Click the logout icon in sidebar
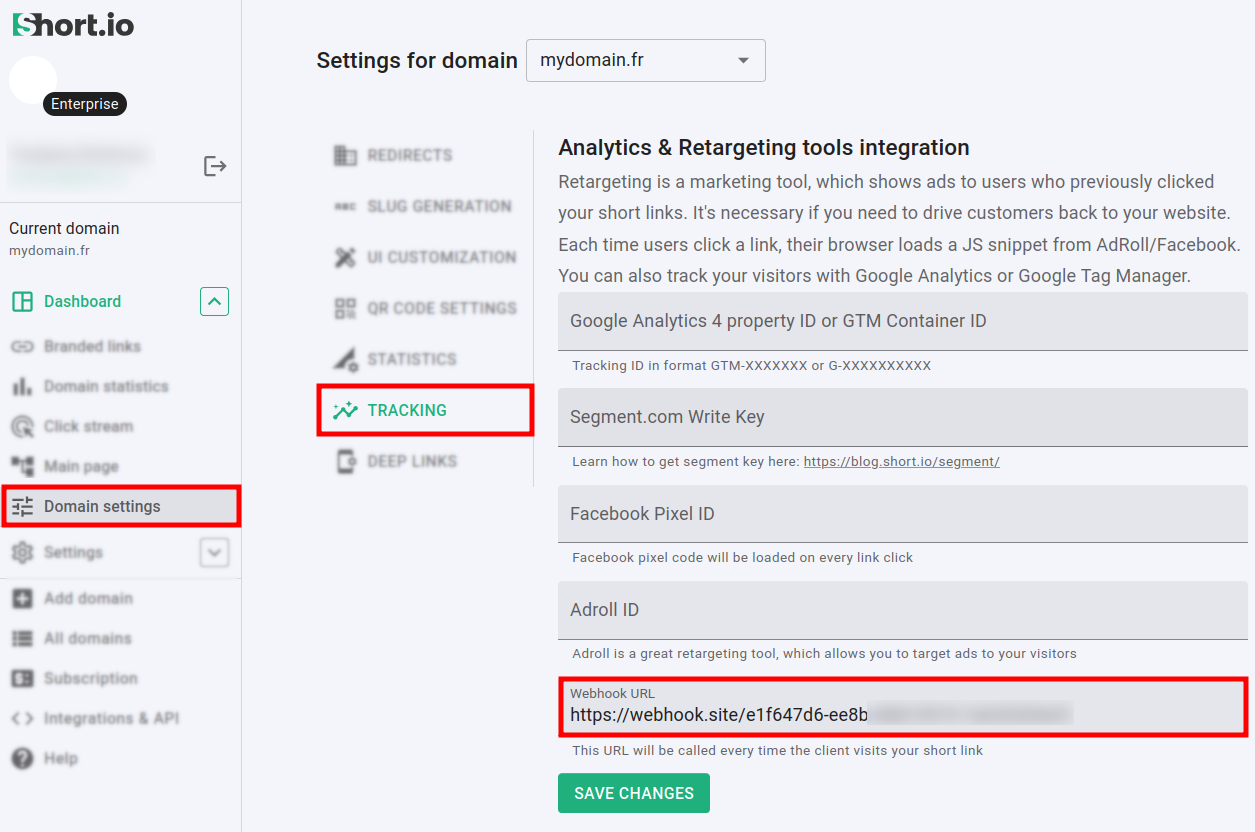The width and height of the screenshot is (1255, 832). [x=215, y=166]
